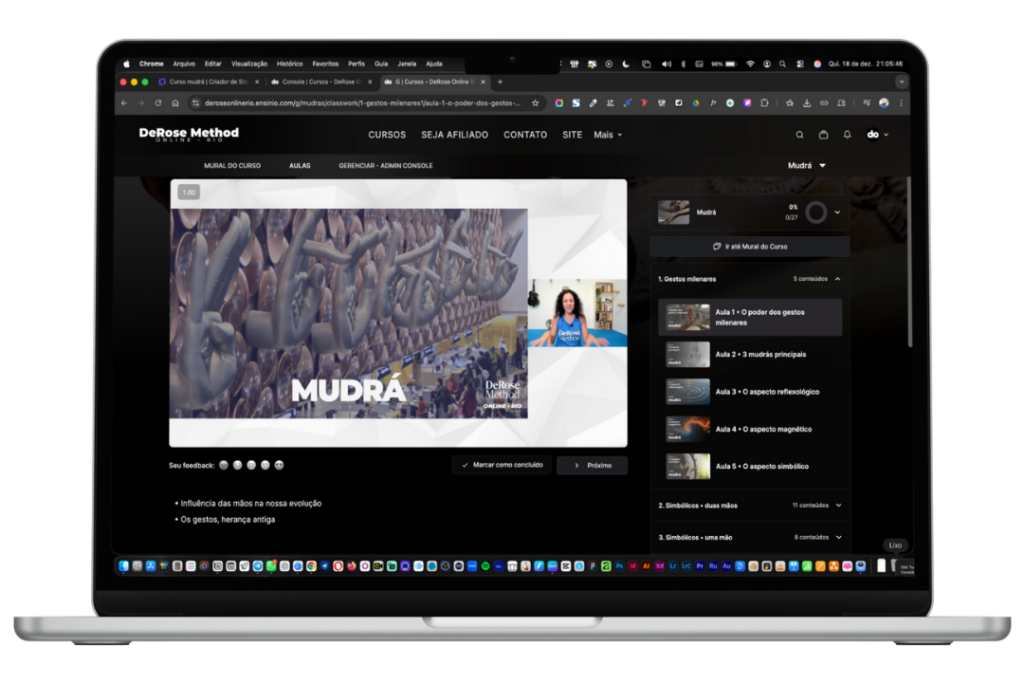Click the playback speed 1.00 badge
Image resolution: width=1024 pixels, height=683 pixels.
[189, 193]
